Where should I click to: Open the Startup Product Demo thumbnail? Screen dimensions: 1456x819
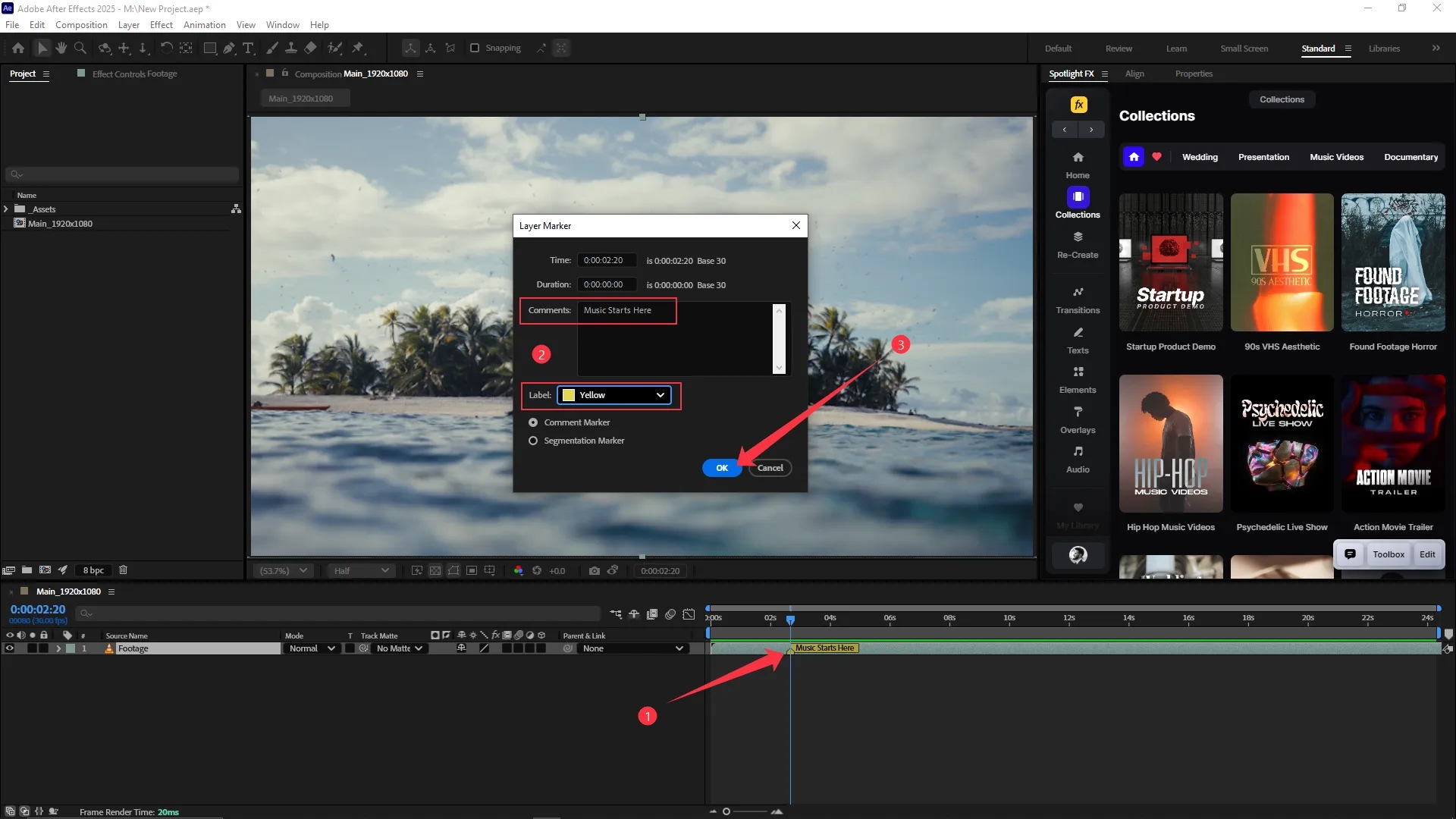pos(1170,262)
